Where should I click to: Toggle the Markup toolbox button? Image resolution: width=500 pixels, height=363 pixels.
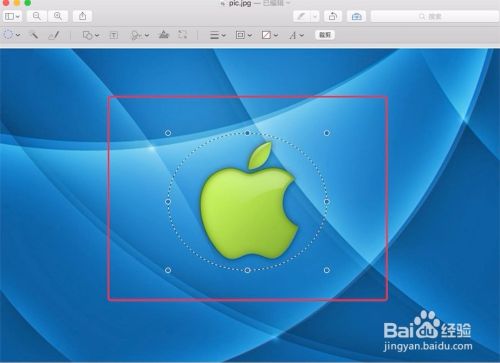(356, 16)
